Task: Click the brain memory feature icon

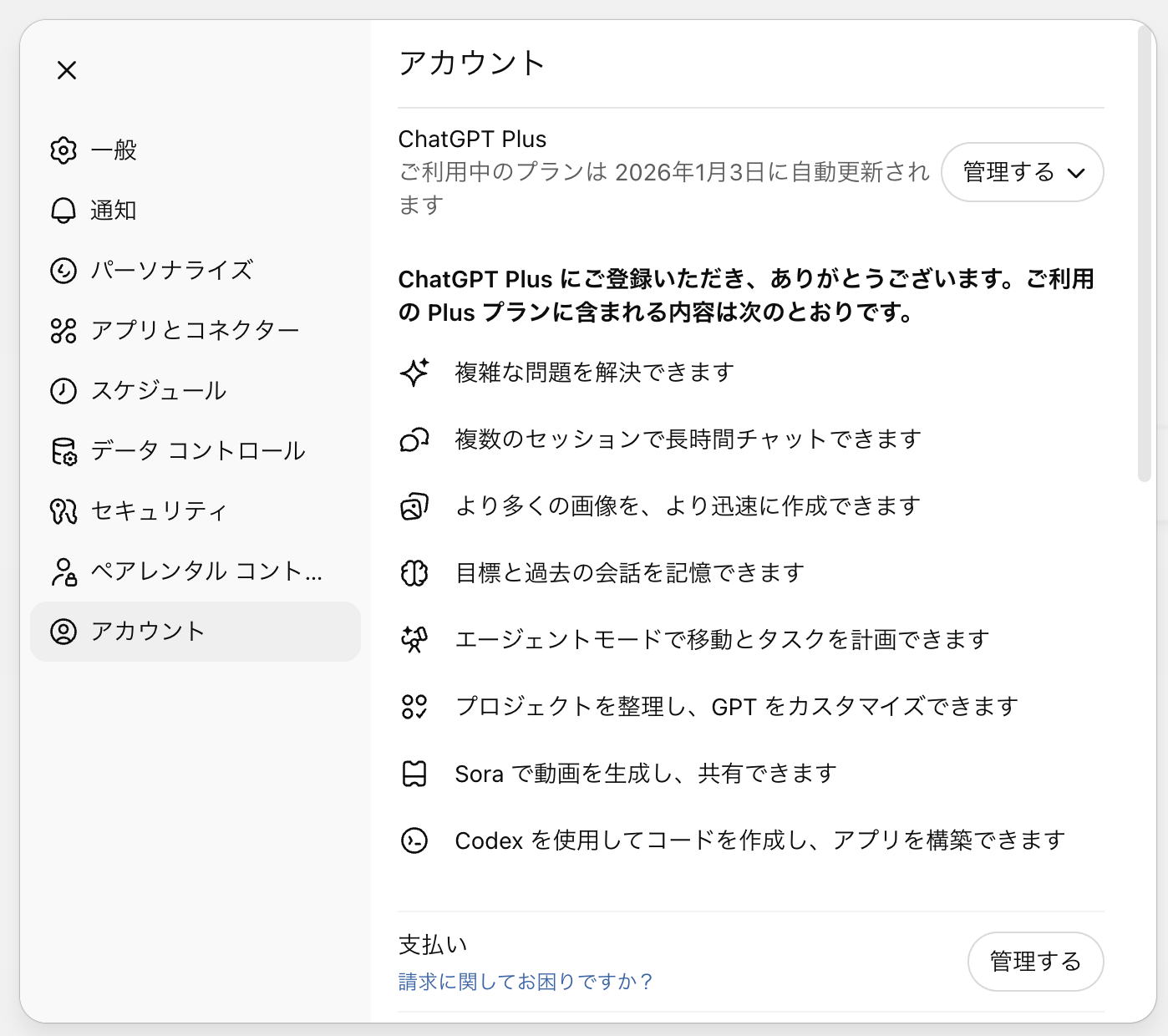Action: [414, 573]
